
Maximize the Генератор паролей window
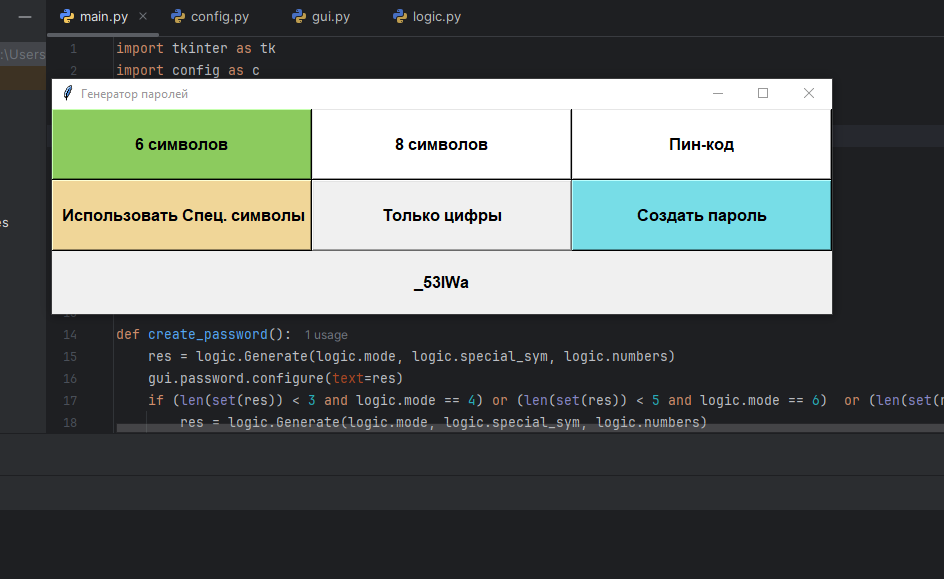763,93
